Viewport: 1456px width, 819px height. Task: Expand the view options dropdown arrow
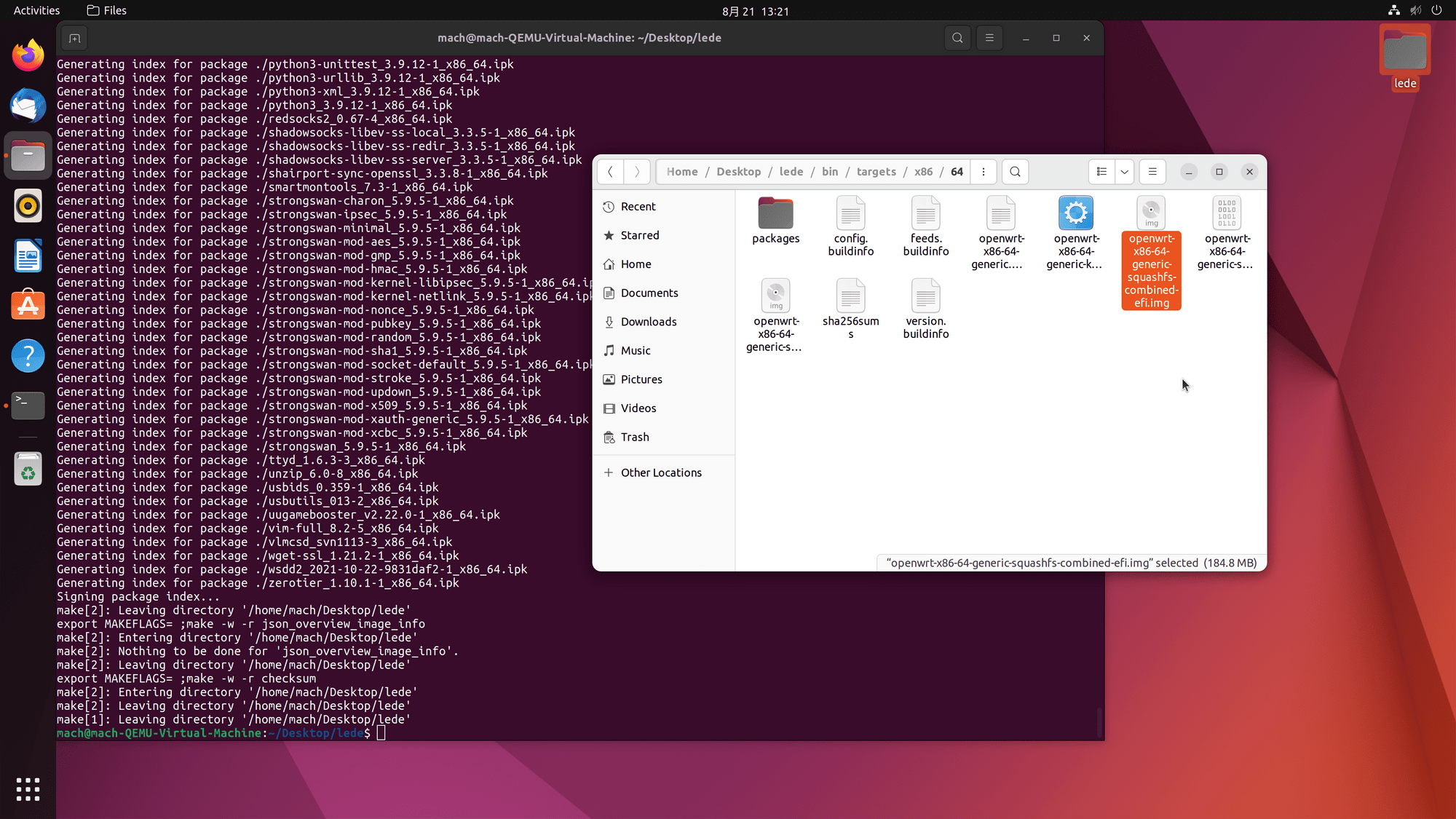click(x=1123, y=172)
